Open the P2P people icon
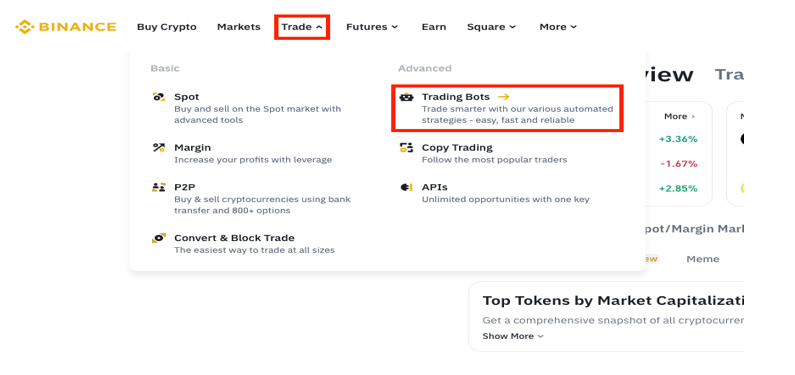795x375 pixels. [159, 187]
